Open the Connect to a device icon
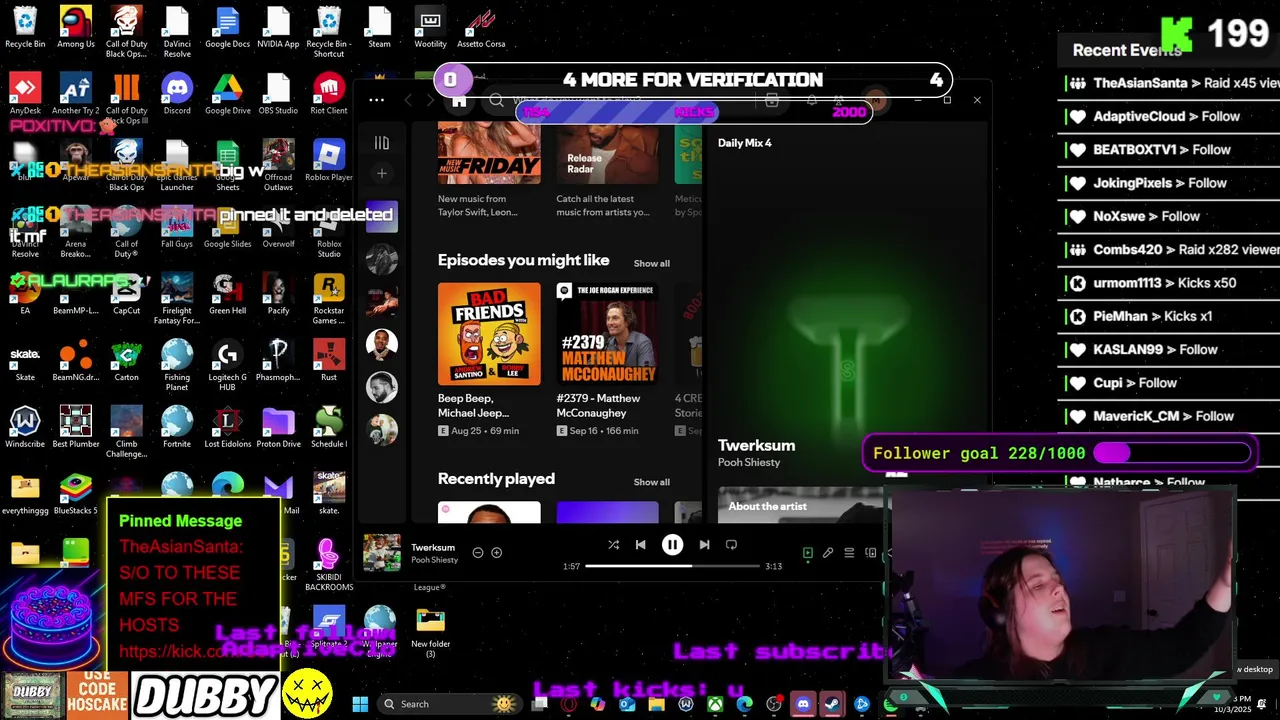The image size is (1280, 720). [870, 553]
